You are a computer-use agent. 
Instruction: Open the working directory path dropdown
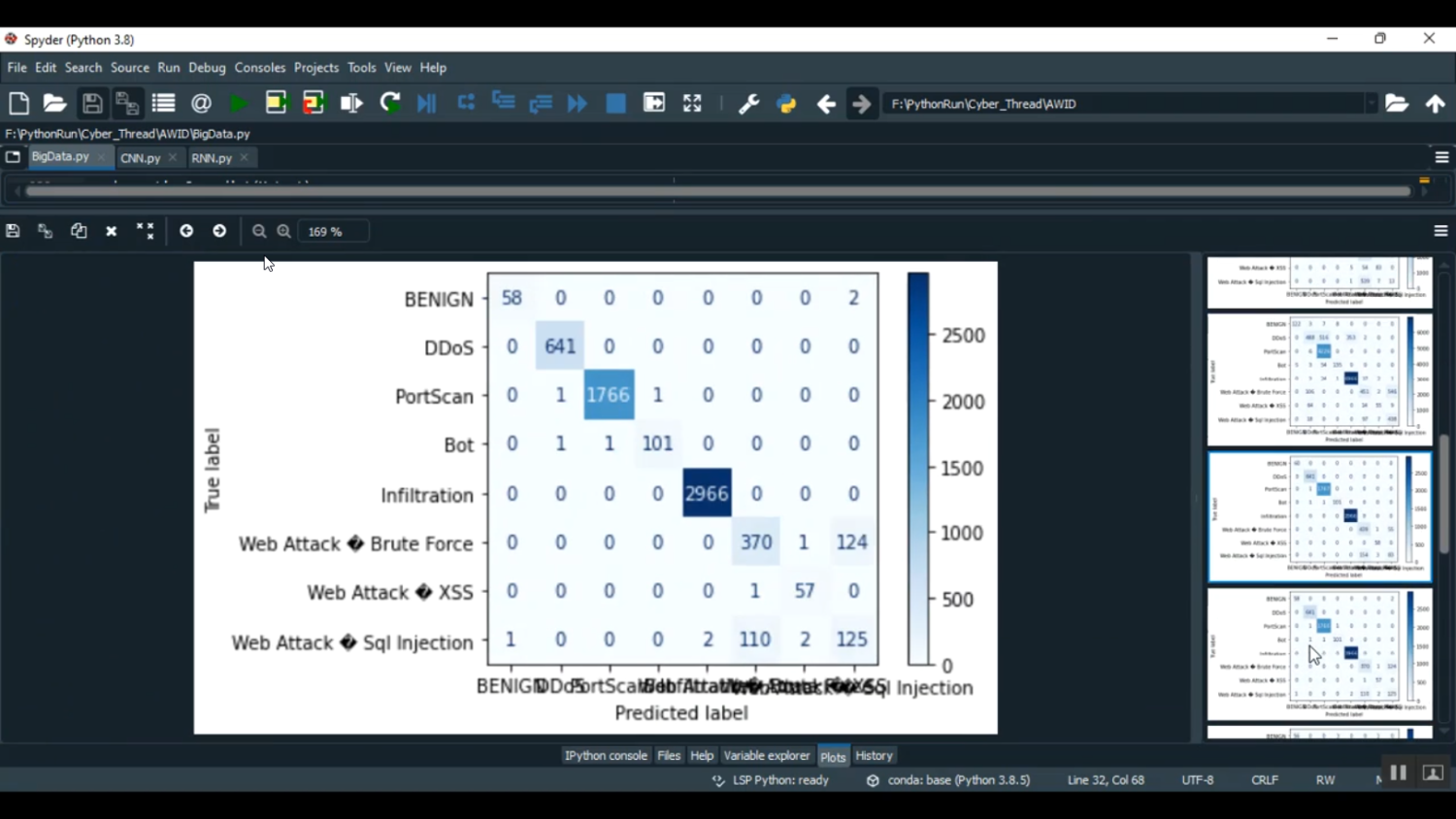[1371, 104]
